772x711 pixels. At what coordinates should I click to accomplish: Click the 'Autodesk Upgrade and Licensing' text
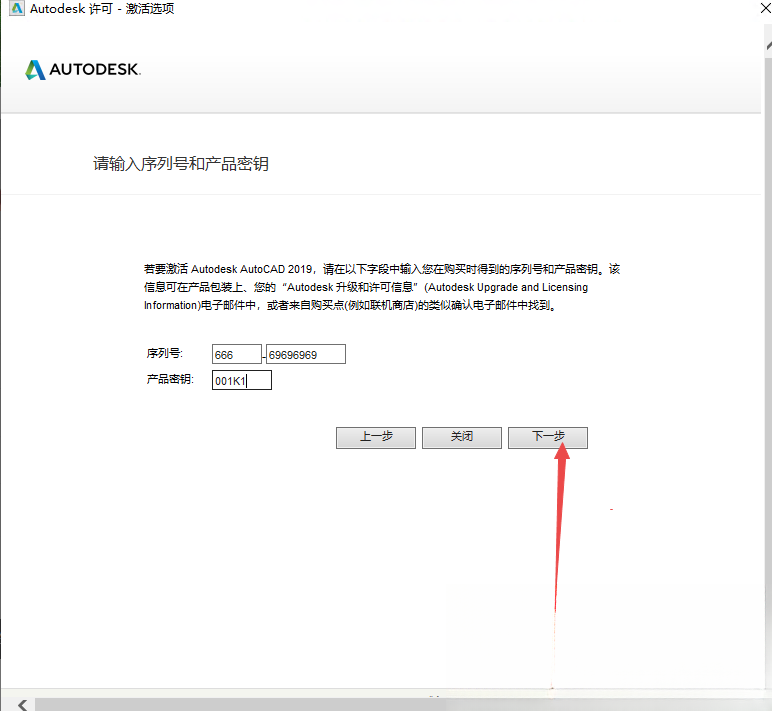(508, 288)
